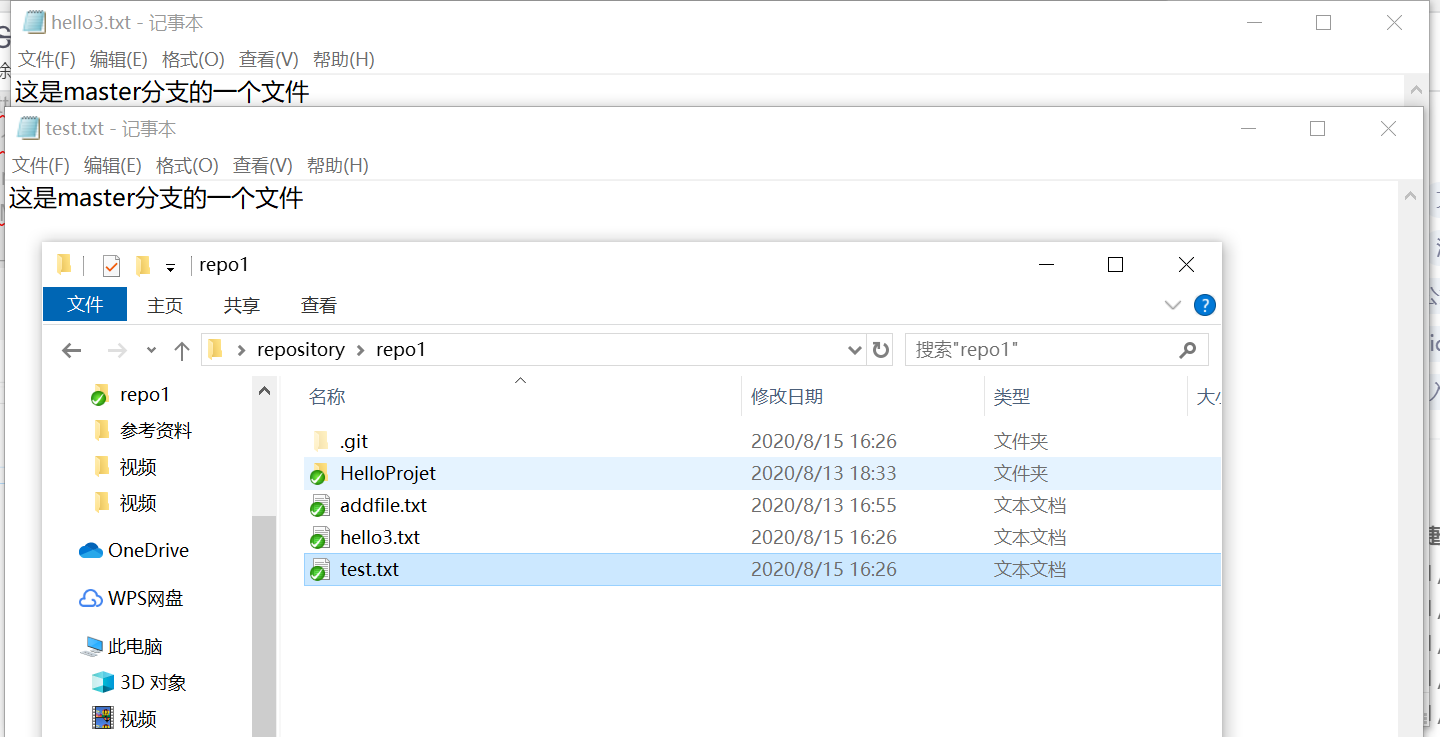Select the addfile.txt file icon
The height and width of the screenshot is (737, 1440).
click(x=319, y=506)
